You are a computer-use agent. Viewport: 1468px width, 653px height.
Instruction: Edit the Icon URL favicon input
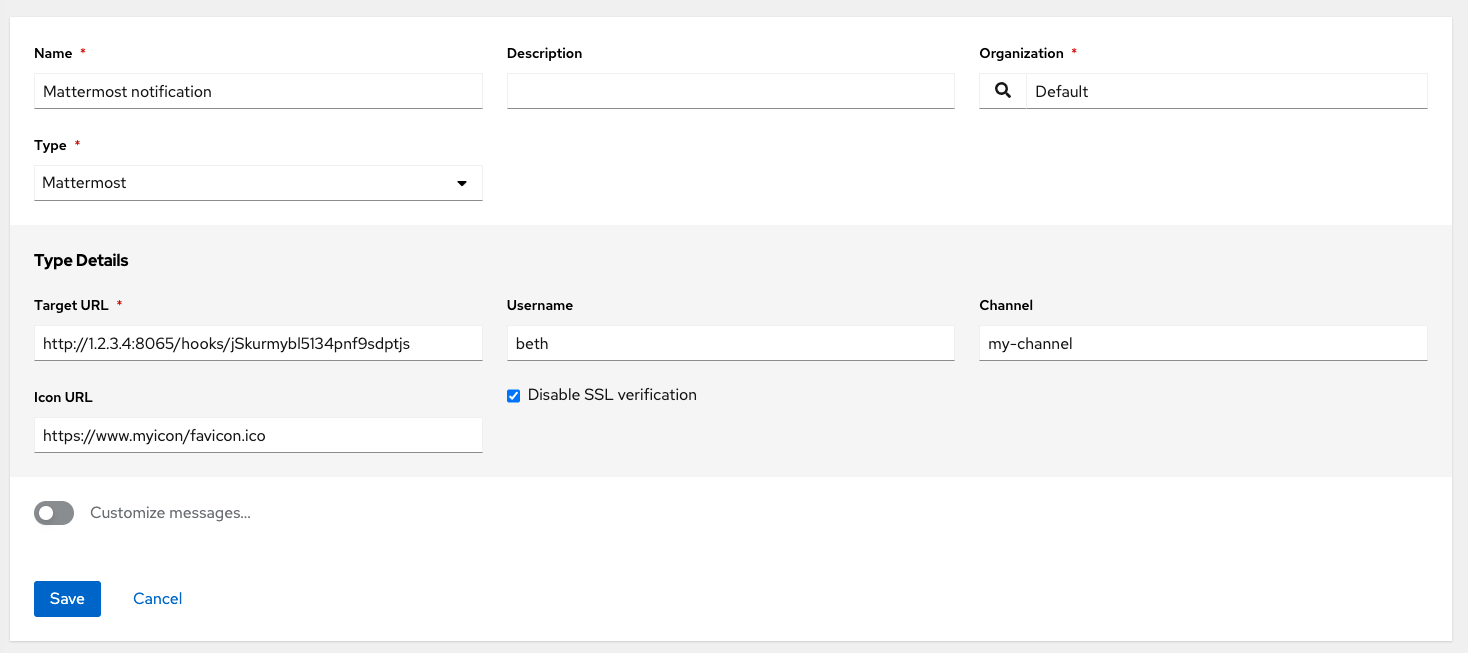(x=258, y=434)
